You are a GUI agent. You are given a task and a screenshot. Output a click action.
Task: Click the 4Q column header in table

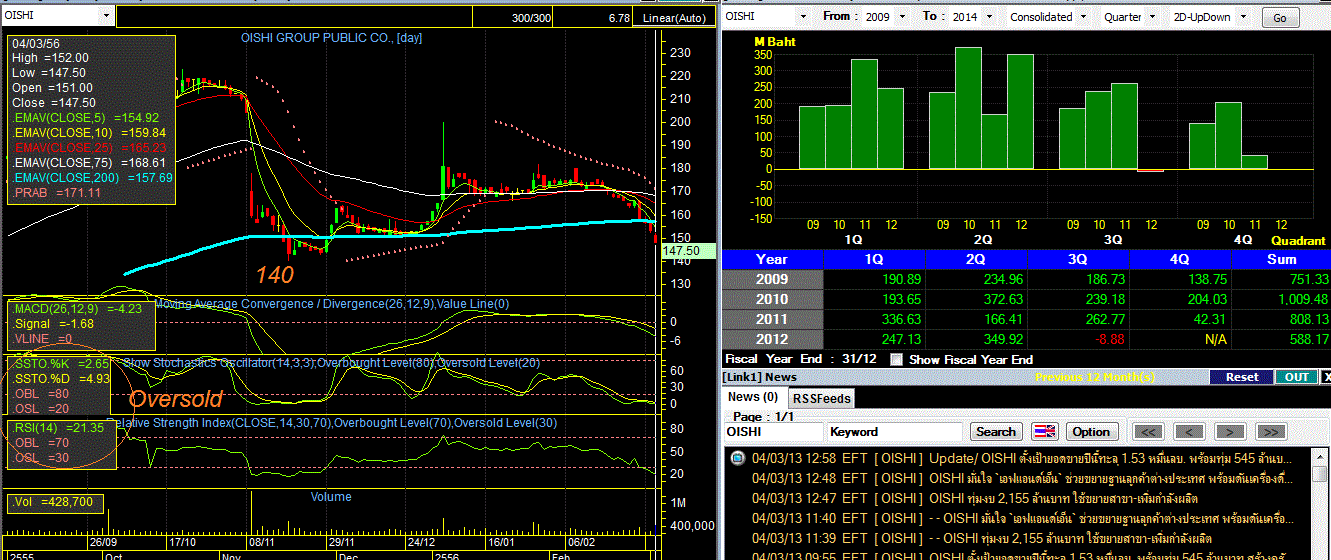click(x=1179, y=259)
